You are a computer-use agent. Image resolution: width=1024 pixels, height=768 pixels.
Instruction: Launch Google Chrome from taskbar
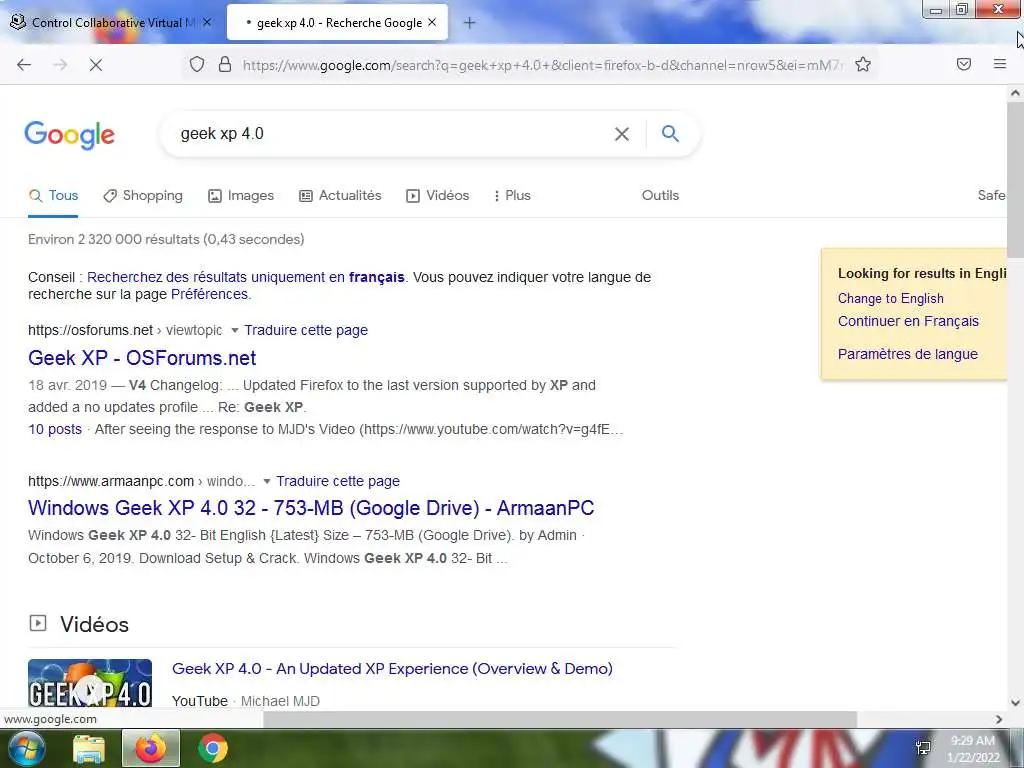pos(213,748)
